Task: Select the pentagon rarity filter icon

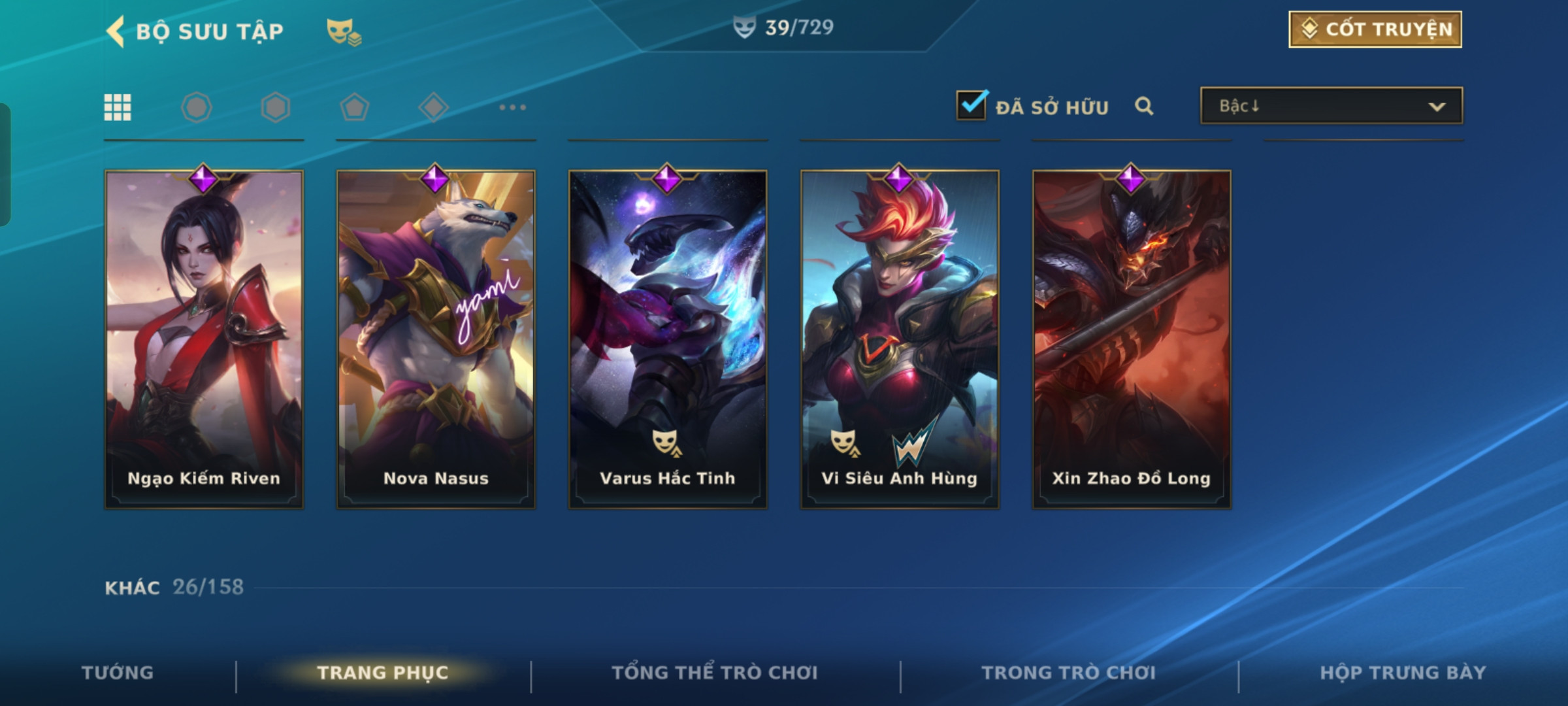Action: 355,107
